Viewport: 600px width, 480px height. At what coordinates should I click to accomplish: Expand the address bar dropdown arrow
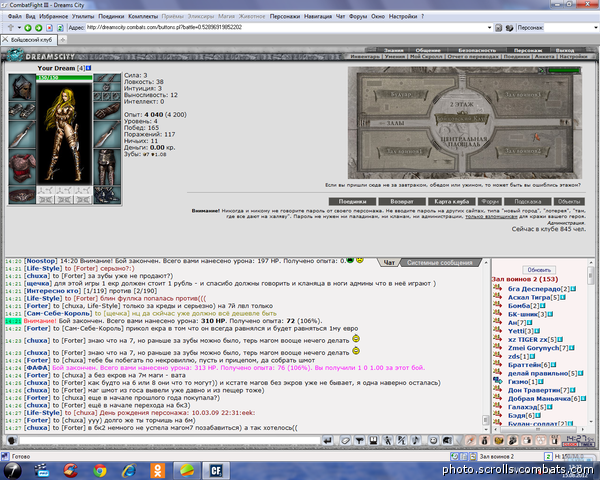click(x=489, y=28)
